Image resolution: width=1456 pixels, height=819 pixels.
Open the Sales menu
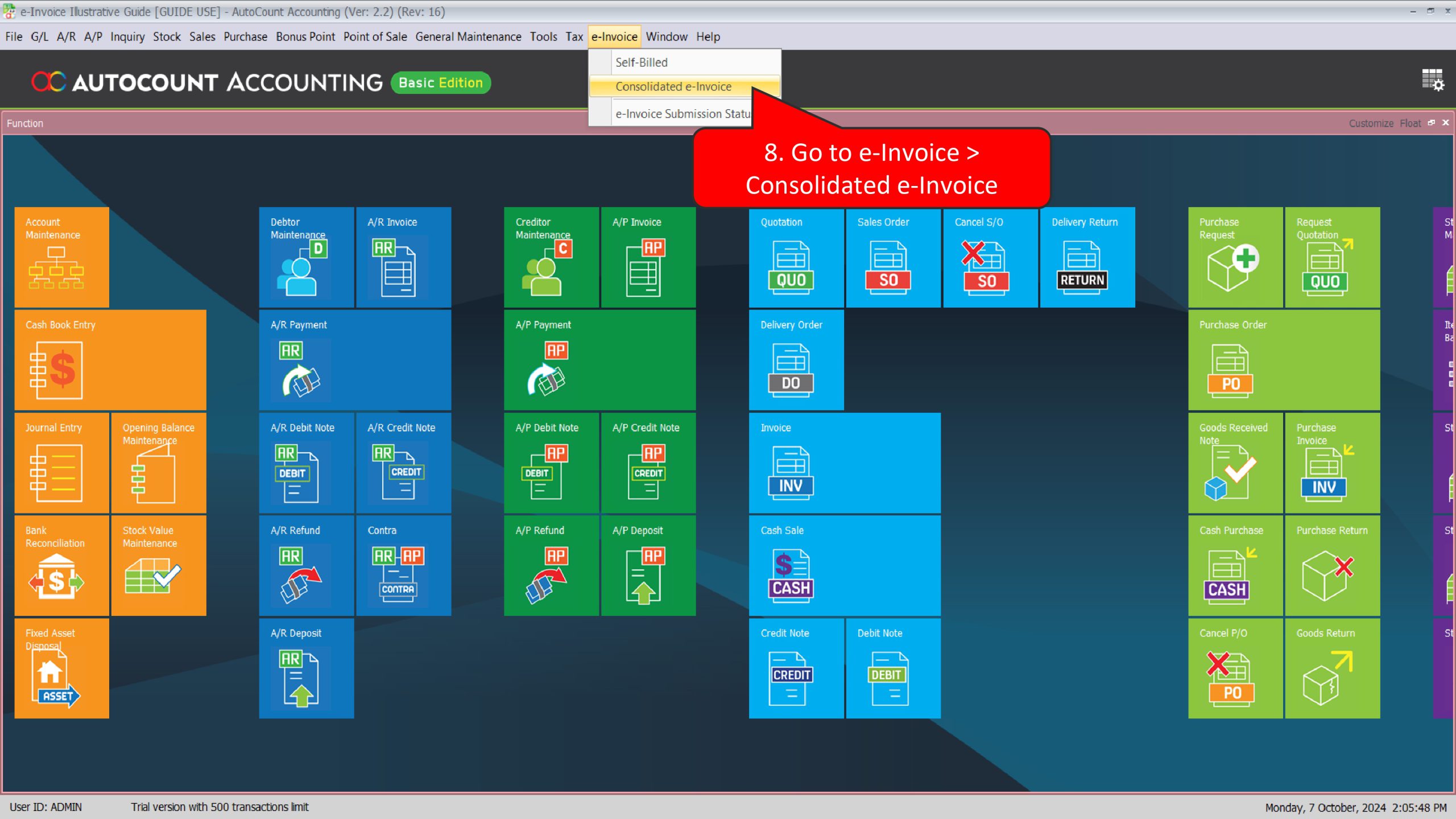(x=202, y=36)
